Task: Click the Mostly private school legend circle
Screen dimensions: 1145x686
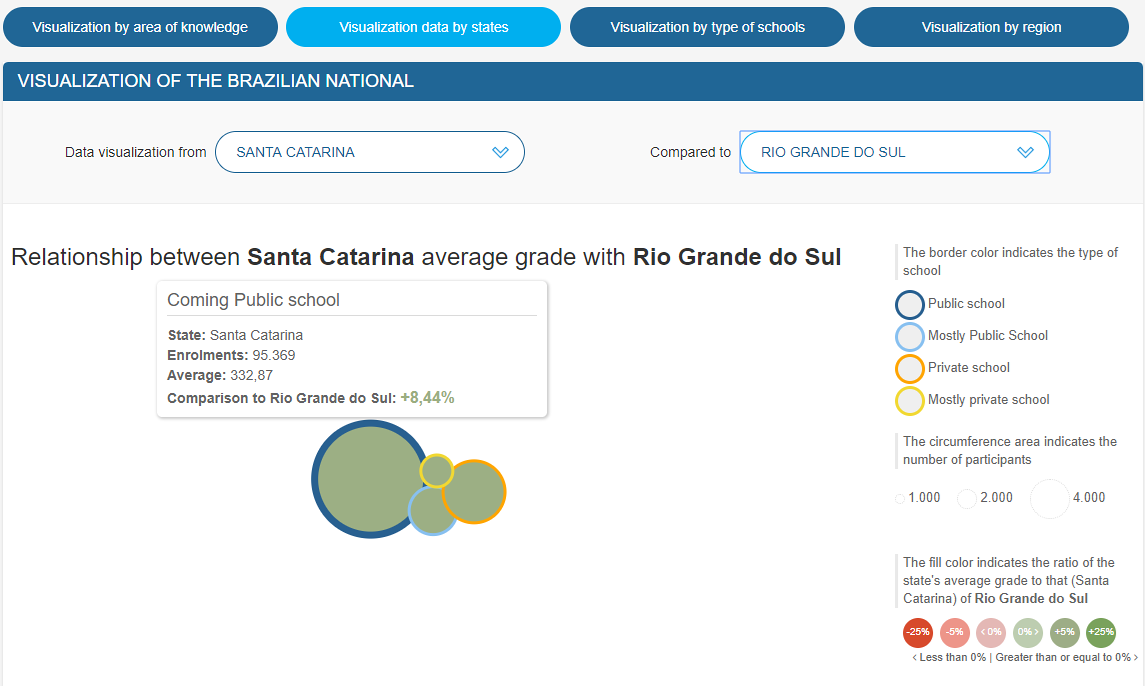Action: [x=910, y=400]
